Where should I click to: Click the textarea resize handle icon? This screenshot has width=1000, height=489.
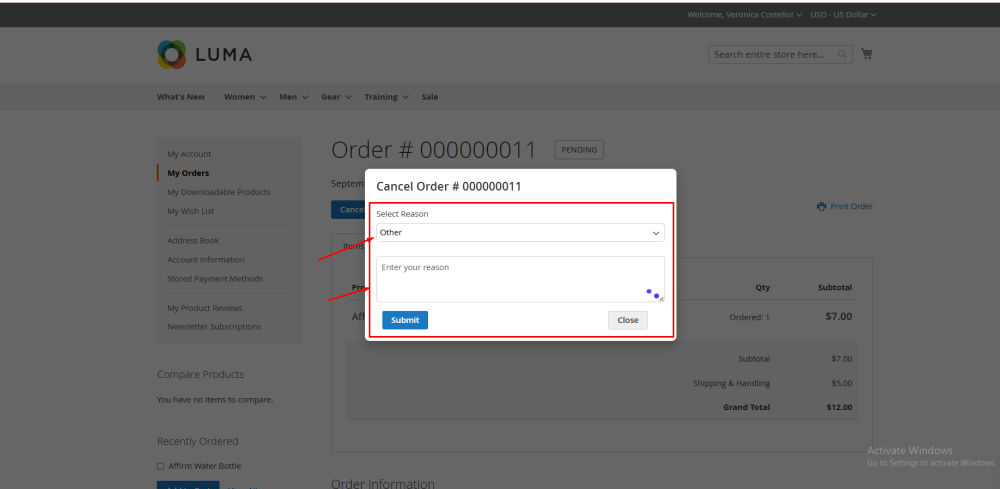pyautogui.click(x=661, y=298)
